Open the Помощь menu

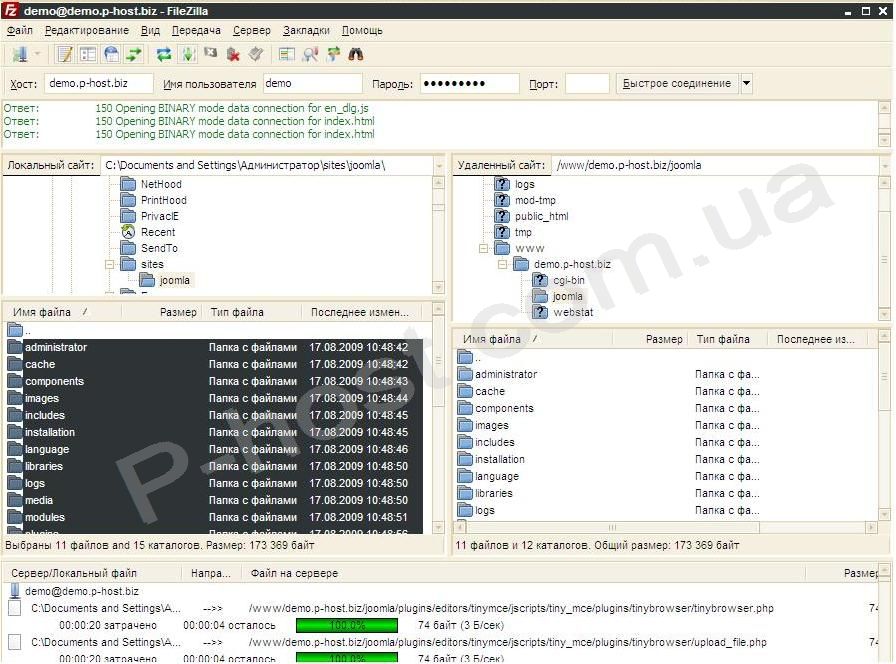[x=362, y=30]
